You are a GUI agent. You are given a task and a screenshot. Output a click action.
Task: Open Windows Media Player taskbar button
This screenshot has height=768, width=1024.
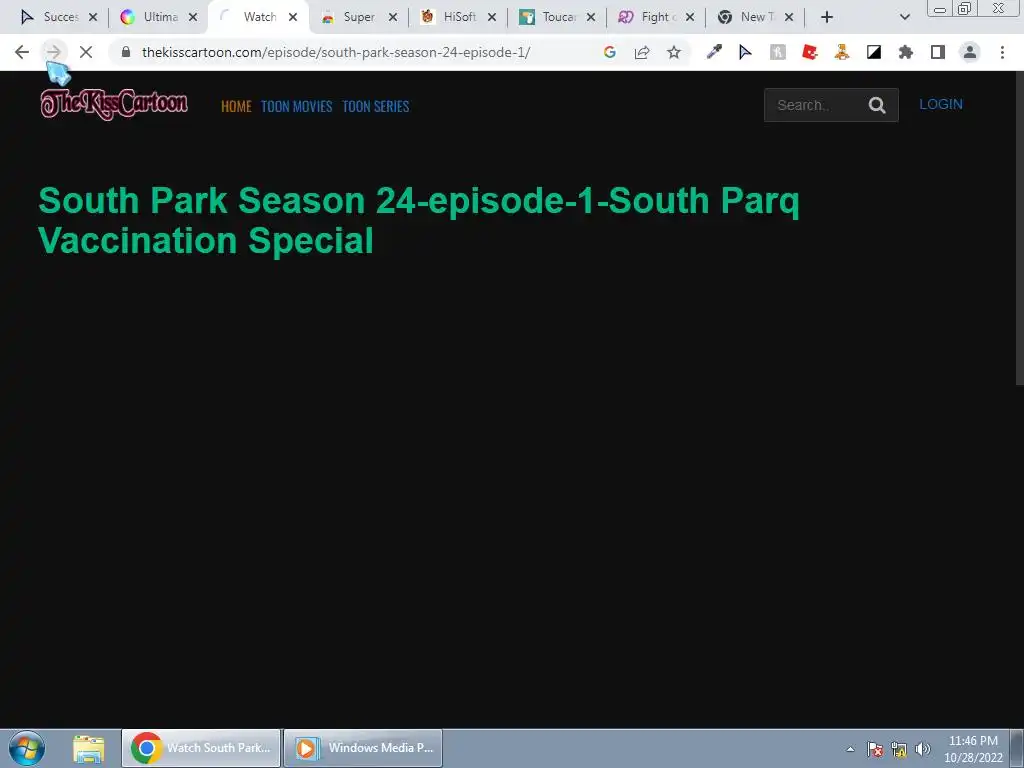pyautogui.click(x=363, y=748)
